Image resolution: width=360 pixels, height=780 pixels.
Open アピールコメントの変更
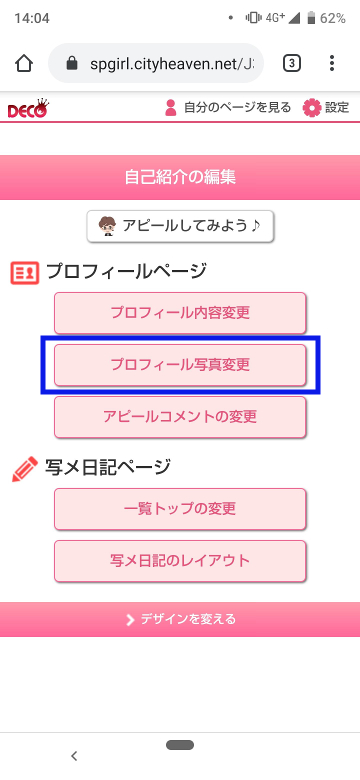(x=180, y=417)
